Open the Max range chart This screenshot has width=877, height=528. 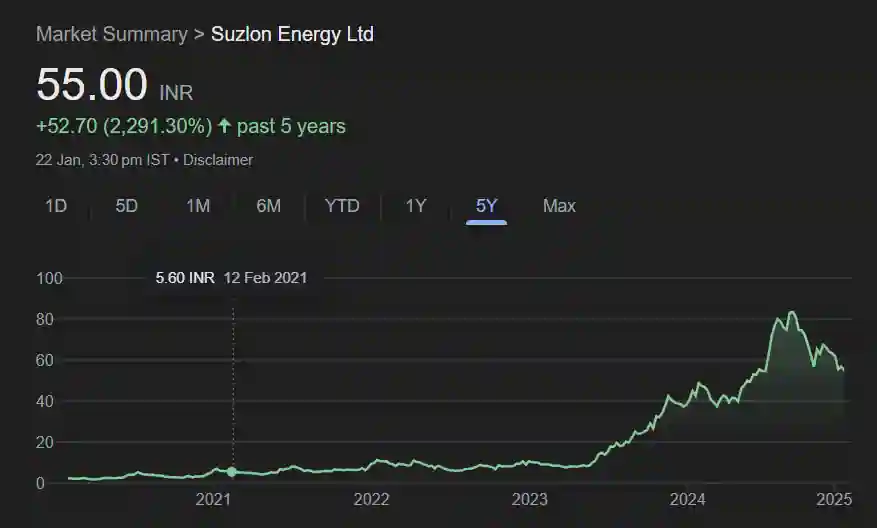click(559, 206)
